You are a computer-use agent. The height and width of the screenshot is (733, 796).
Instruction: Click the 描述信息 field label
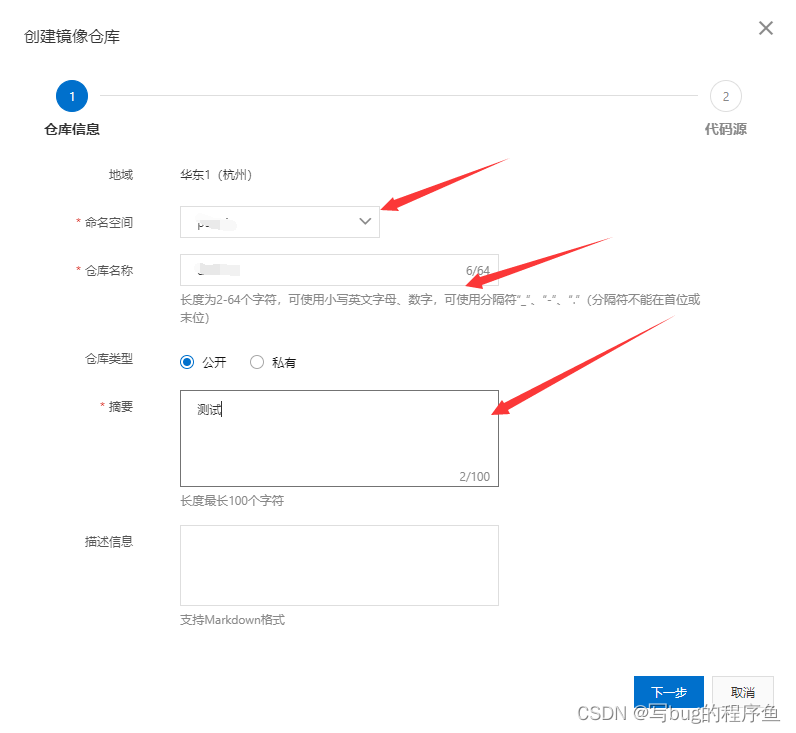click(109, 542)
